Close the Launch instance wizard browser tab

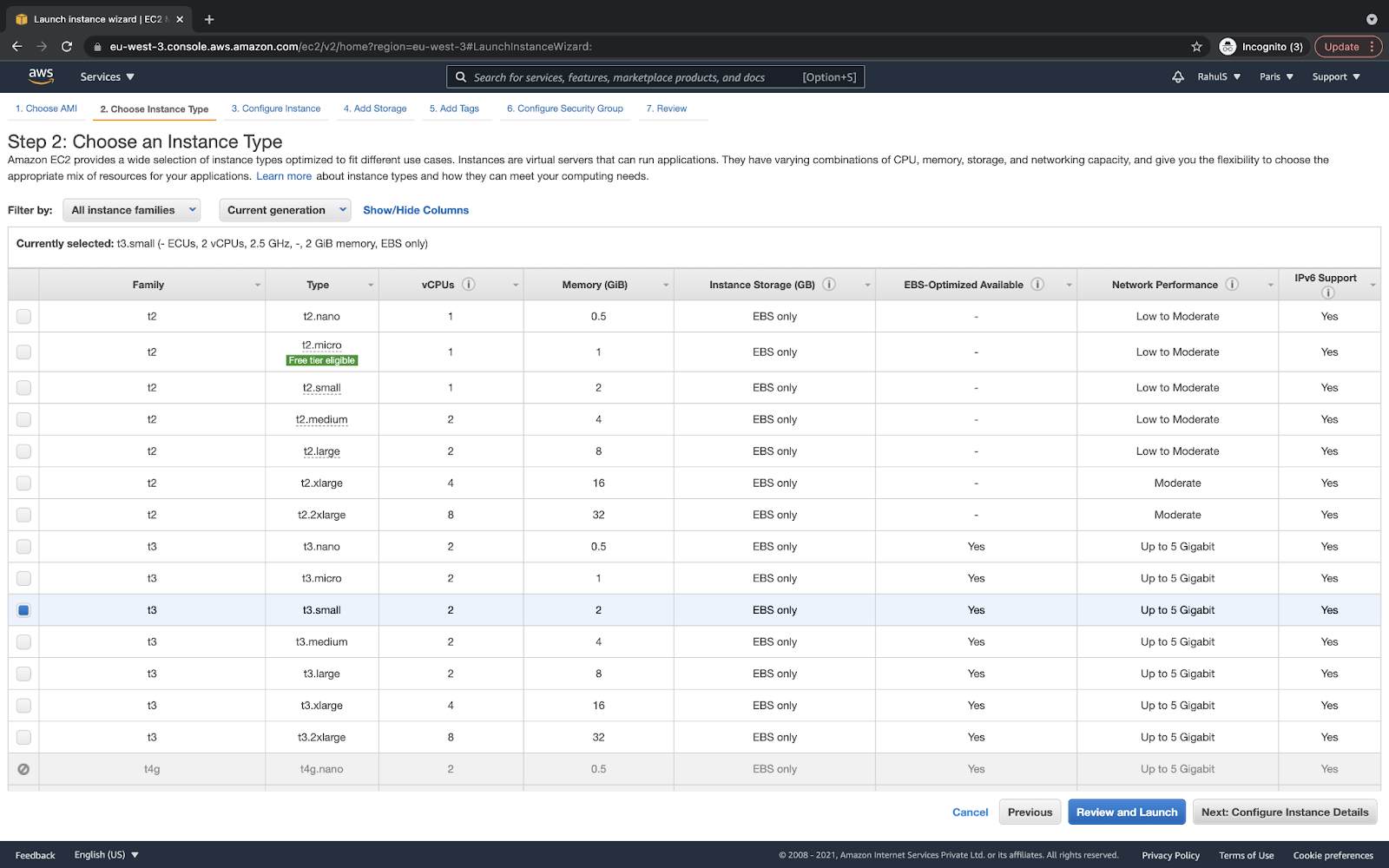pyautogui.click(x=180, y=19)
